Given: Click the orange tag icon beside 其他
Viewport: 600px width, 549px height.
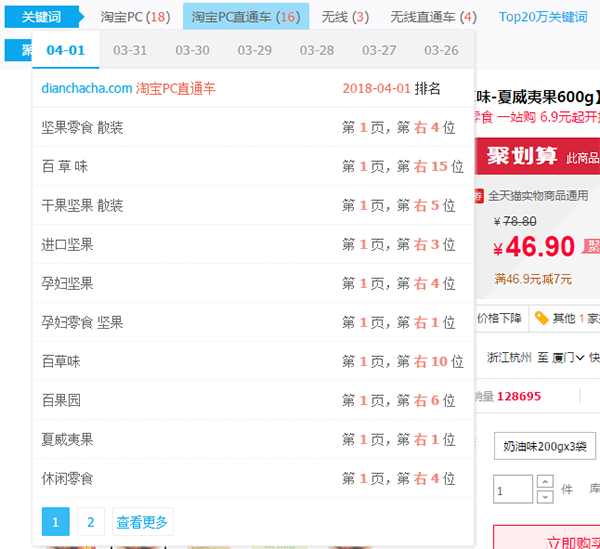Looking at the screenshot, I should click(x=541, y=318).
